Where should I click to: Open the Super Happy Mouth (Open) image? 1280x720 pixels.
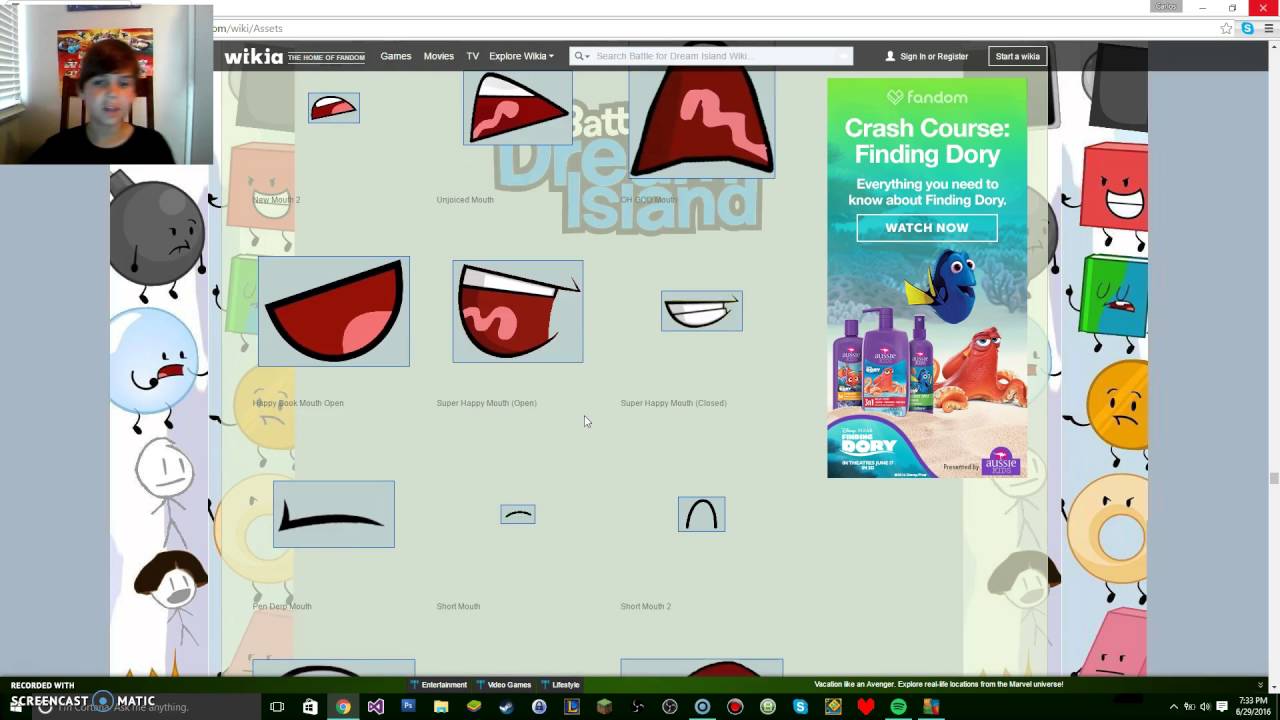coord(518,311)
